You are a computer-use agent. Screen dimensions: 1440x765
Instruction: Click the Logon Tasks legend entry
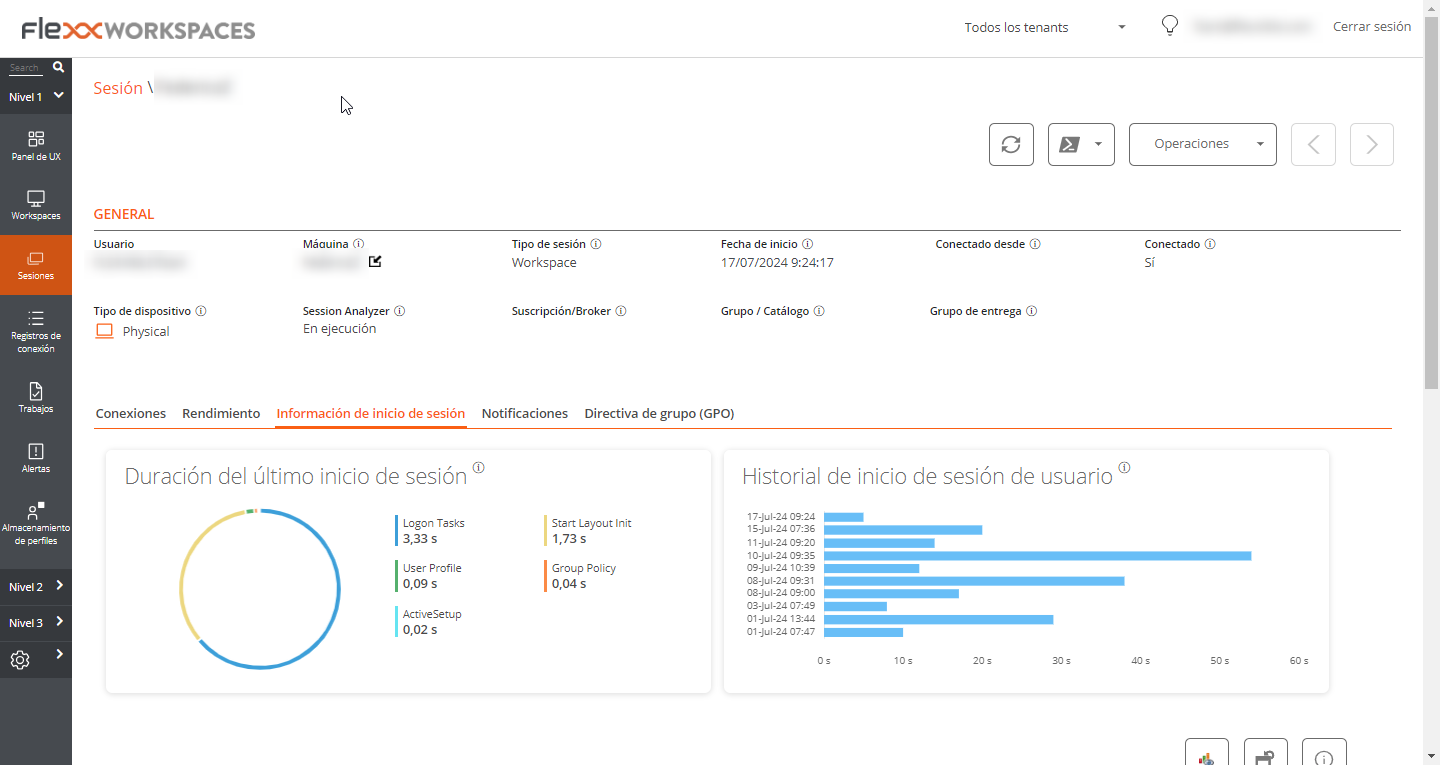(x=433, y=530)
